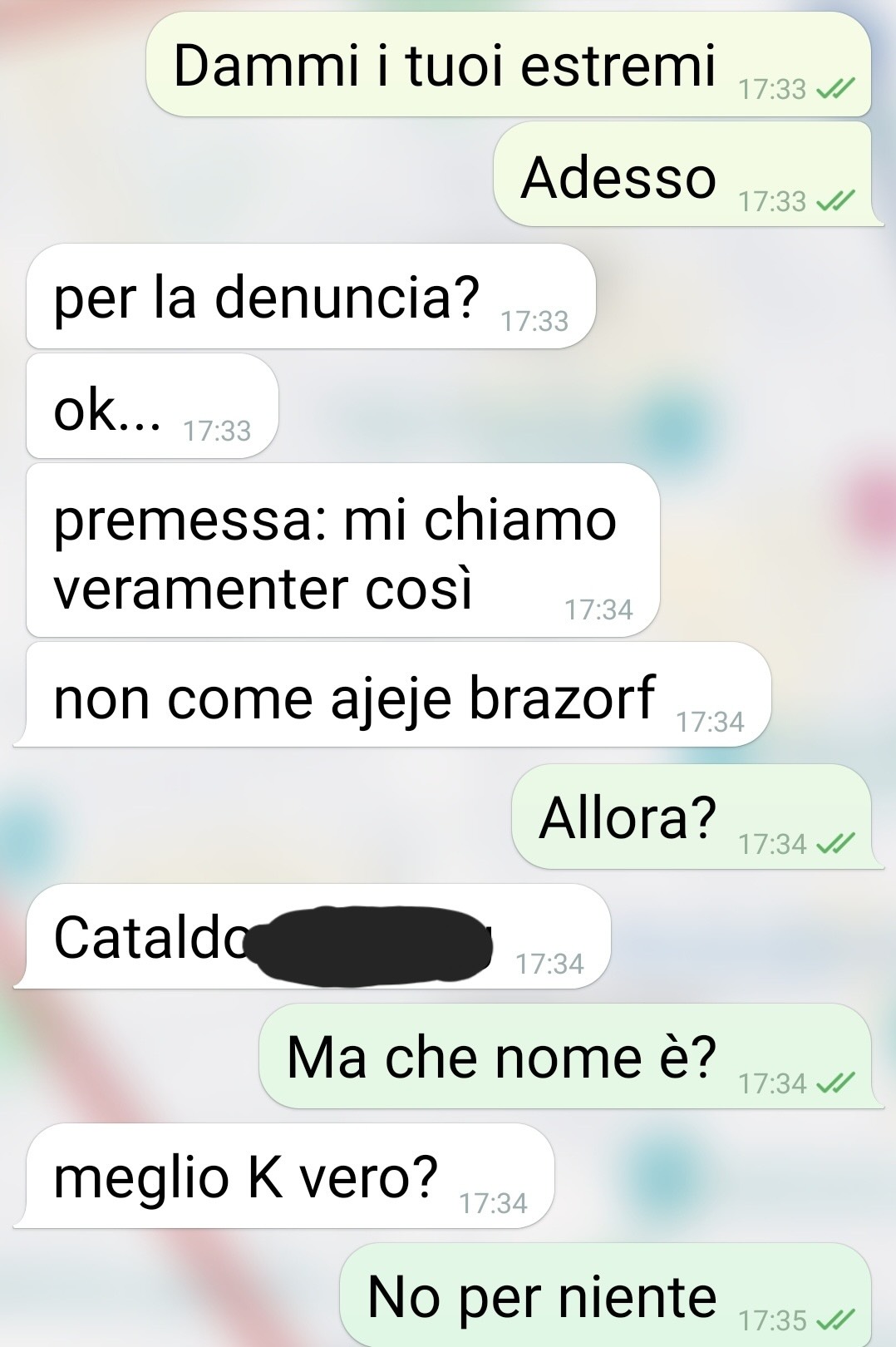Screen dimensions: 896x1347
Task: Click the double-check icon on "Allora?"
Action: (x=835, y=844)
